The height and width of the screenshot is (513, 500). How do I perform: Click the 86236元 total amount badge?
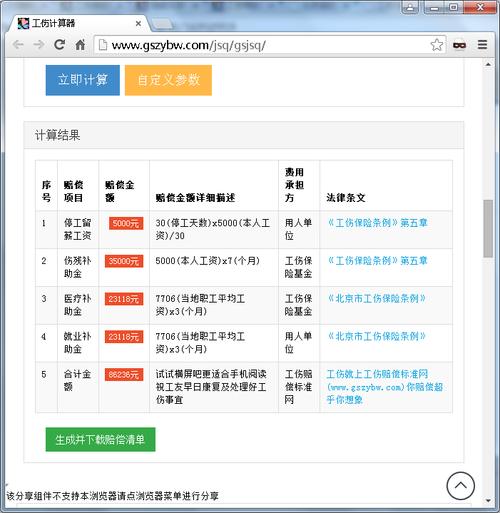(x=124, y=375)
